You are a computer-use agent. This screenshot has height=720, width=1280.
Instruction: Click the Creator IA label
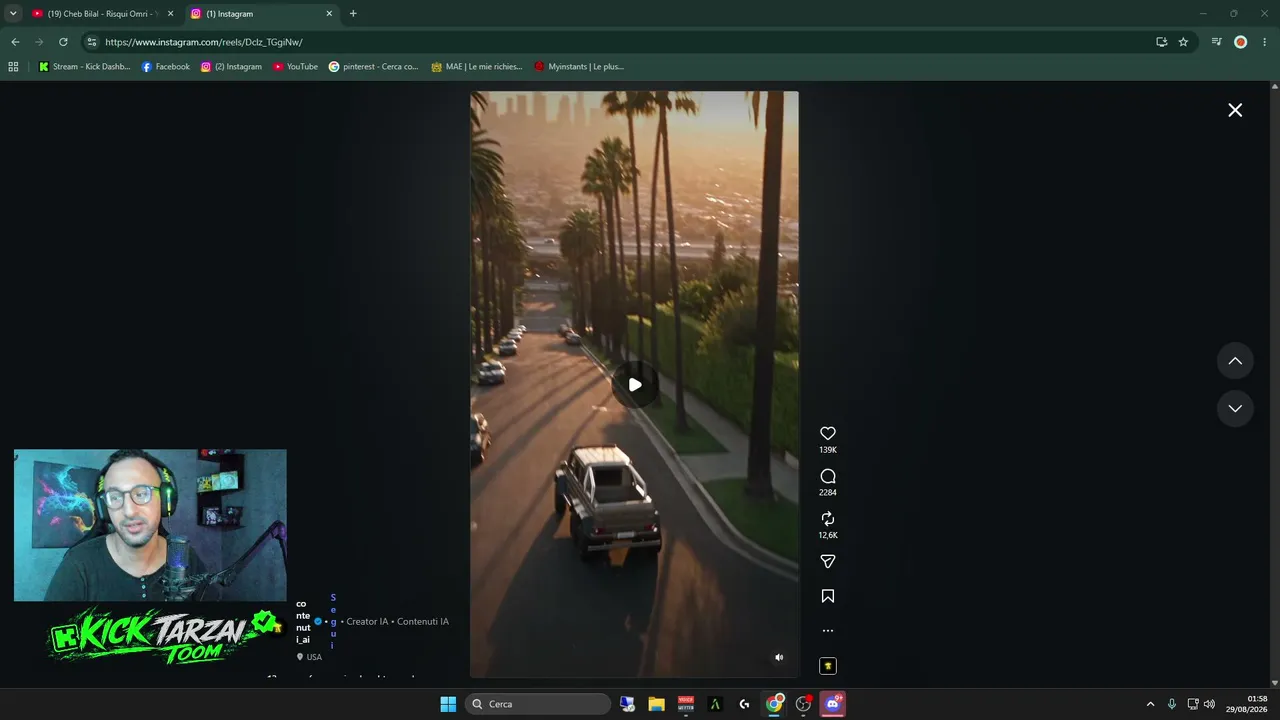coord(367,621)
